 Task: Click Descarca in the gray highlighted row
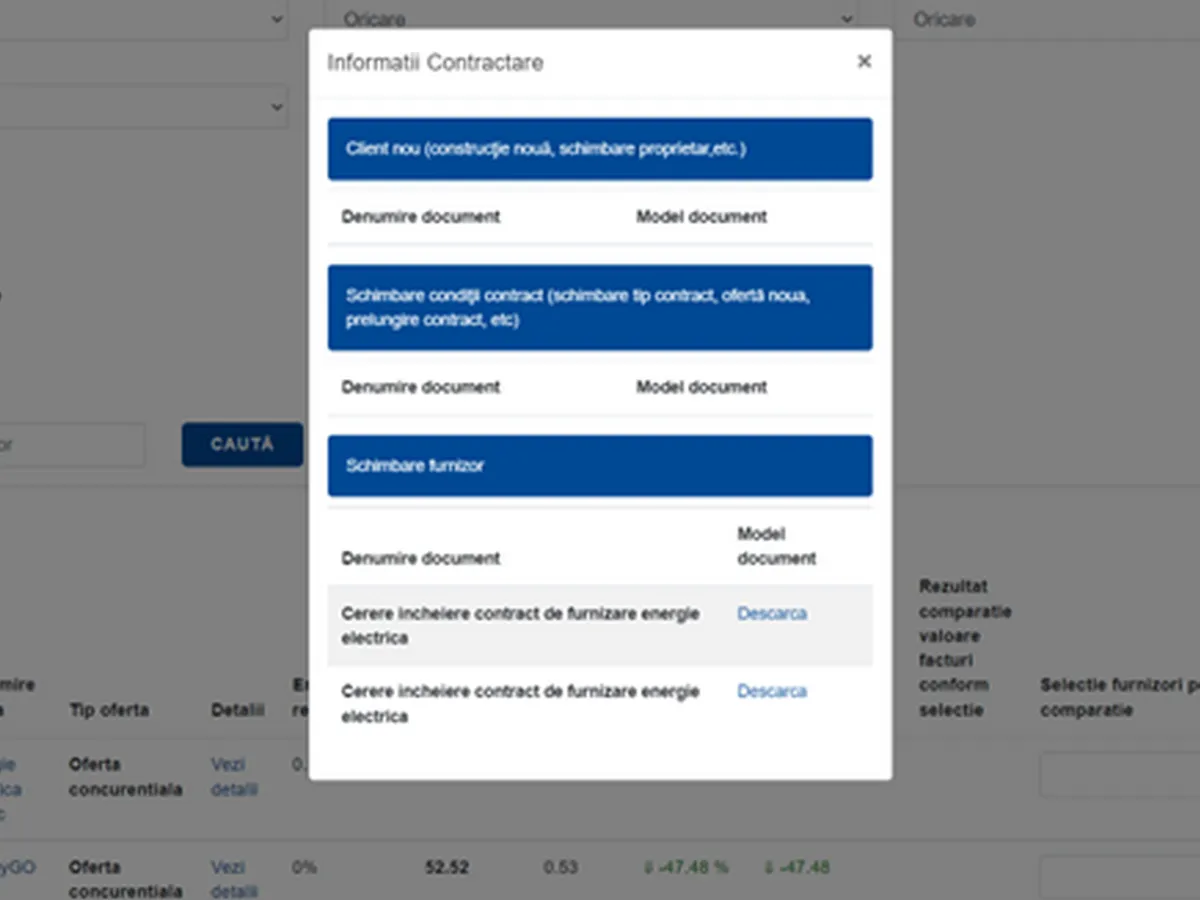pyautogui.click(x=771, y=614)
